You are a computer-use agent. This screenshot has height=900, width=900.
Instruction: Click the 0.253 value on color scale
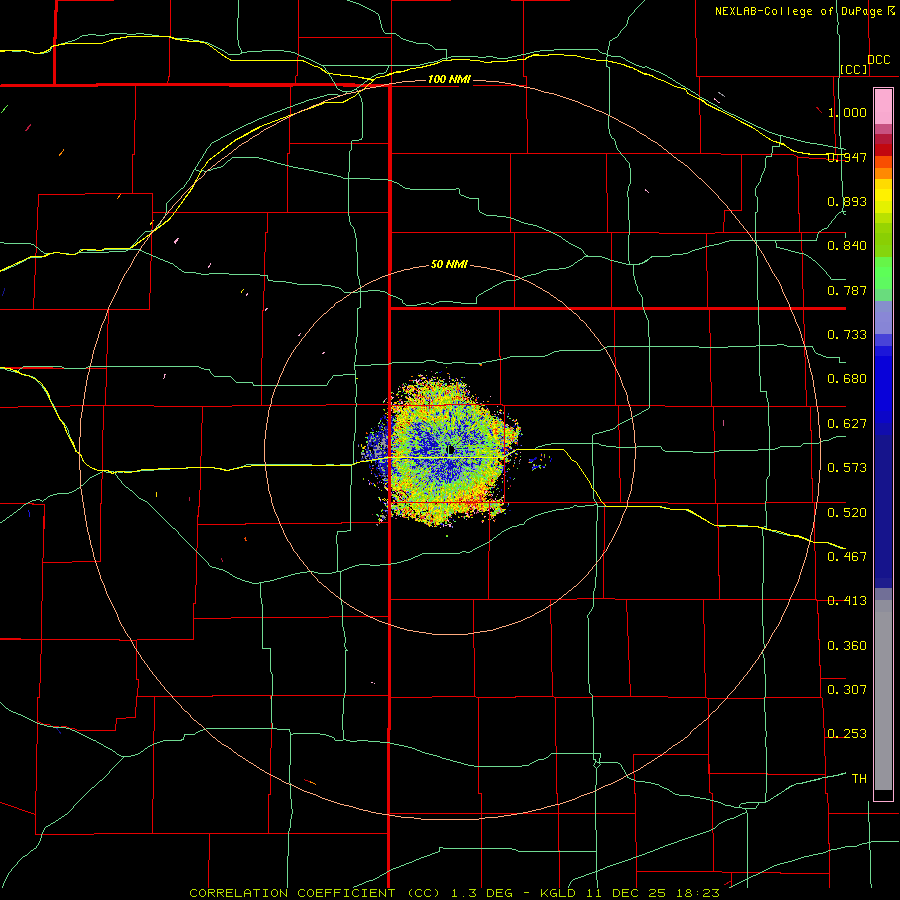point(847,734)
